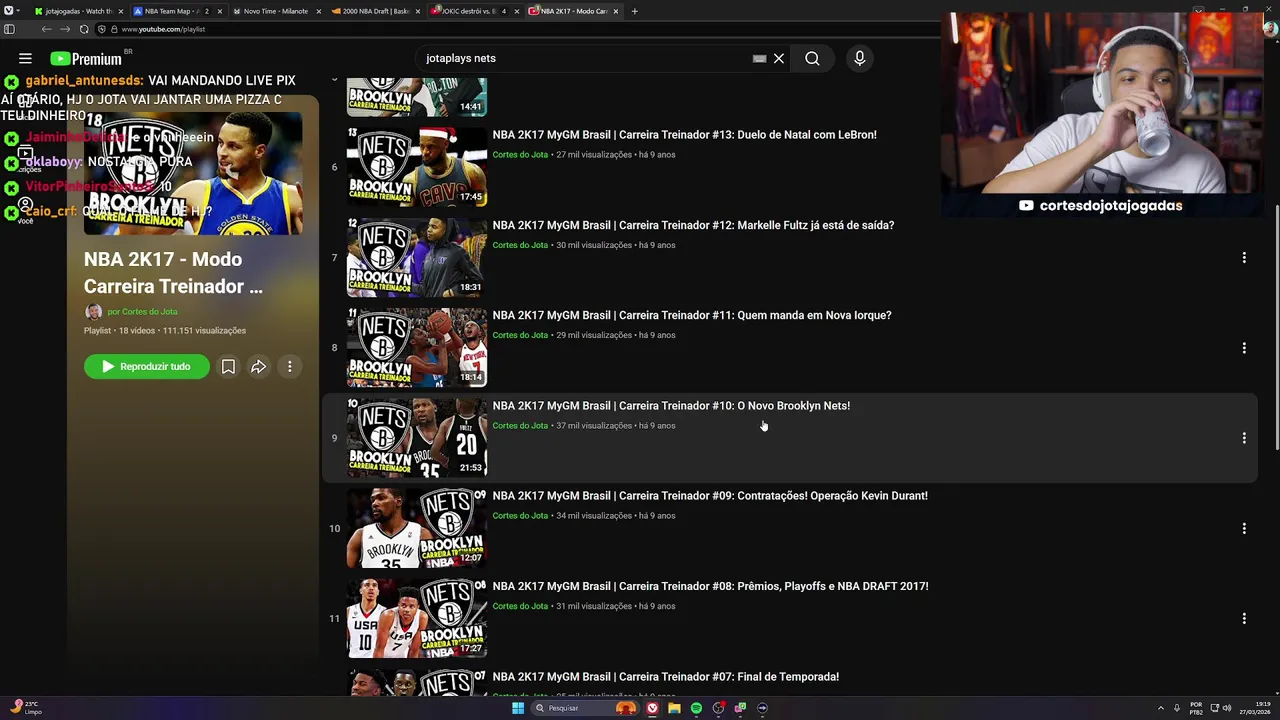1280x720 pixels.
Task: Open thumbnail of video #09 with 12:07 duration
Action: click(417, 528)
